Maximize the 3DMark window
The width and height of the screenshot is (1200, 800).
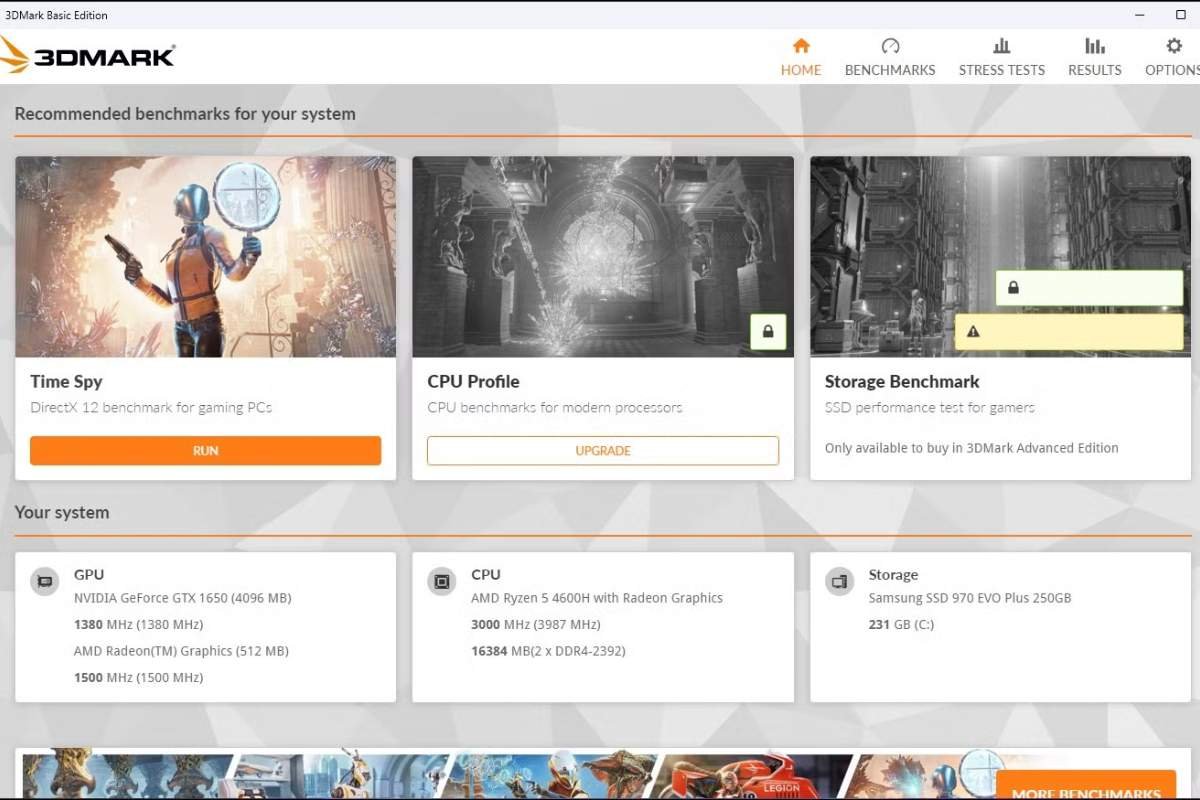pyautogui.click(x=1181, y=15)
